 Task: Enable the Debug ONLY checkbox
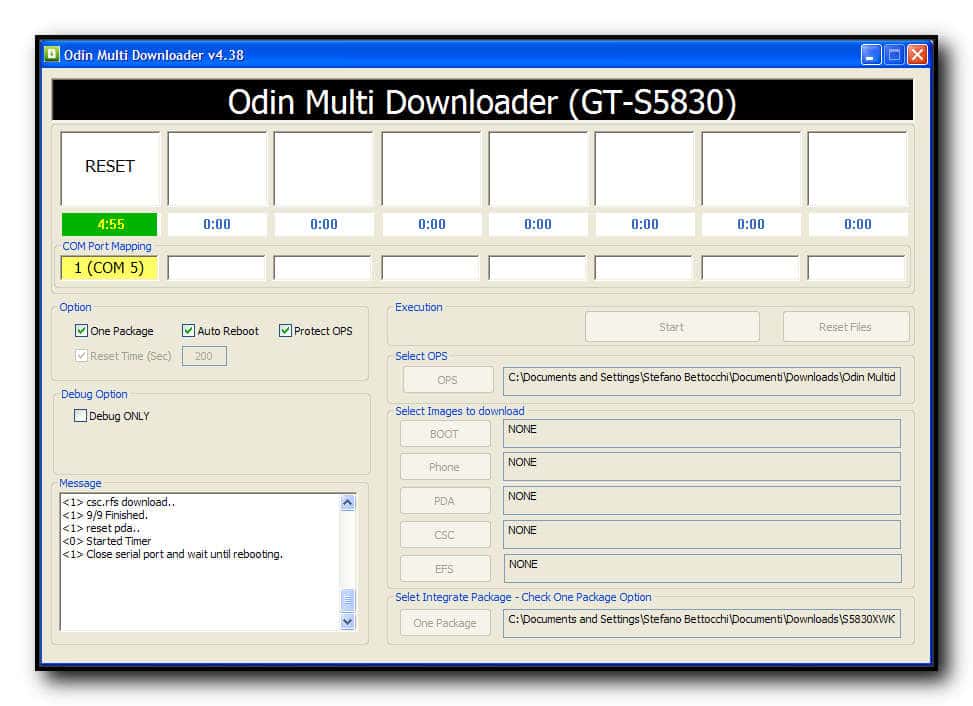(81, 416)
